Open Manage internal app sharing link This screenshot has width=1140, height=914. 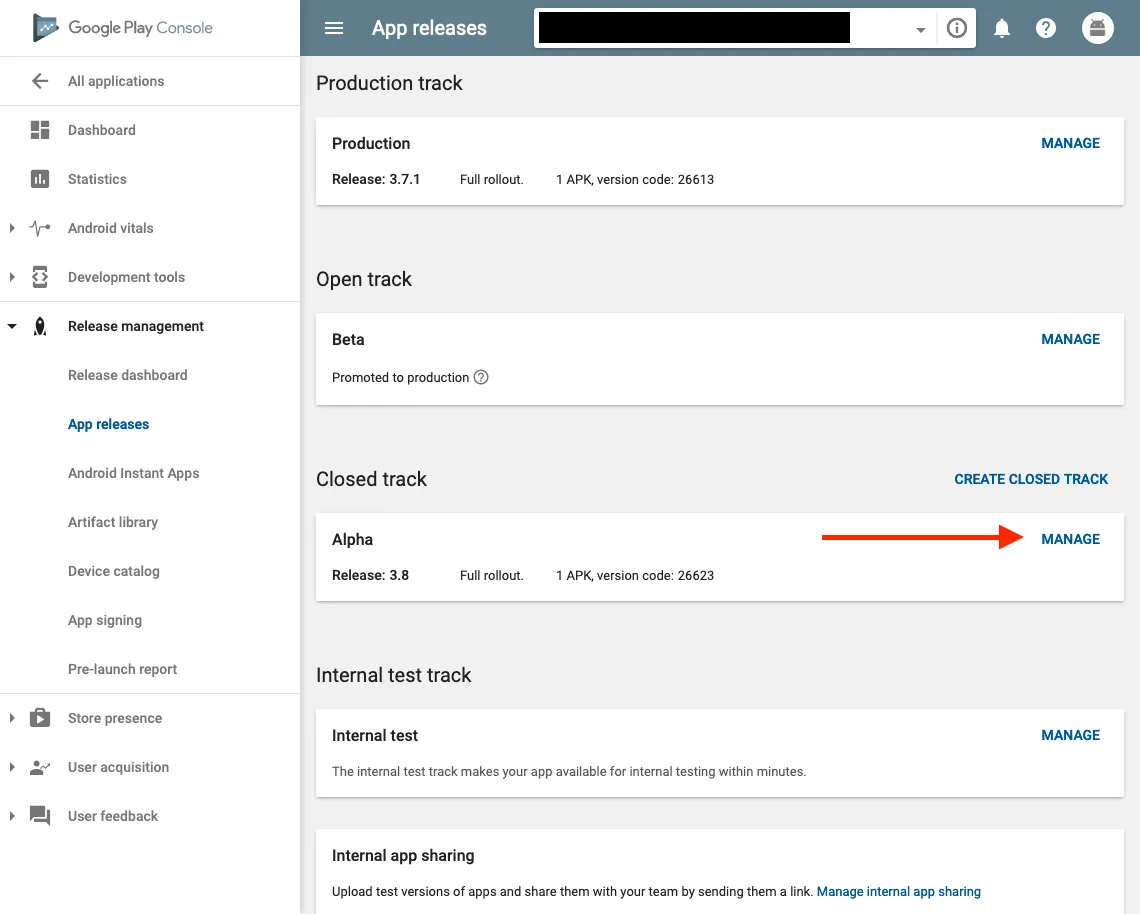(x=898, y=891)
